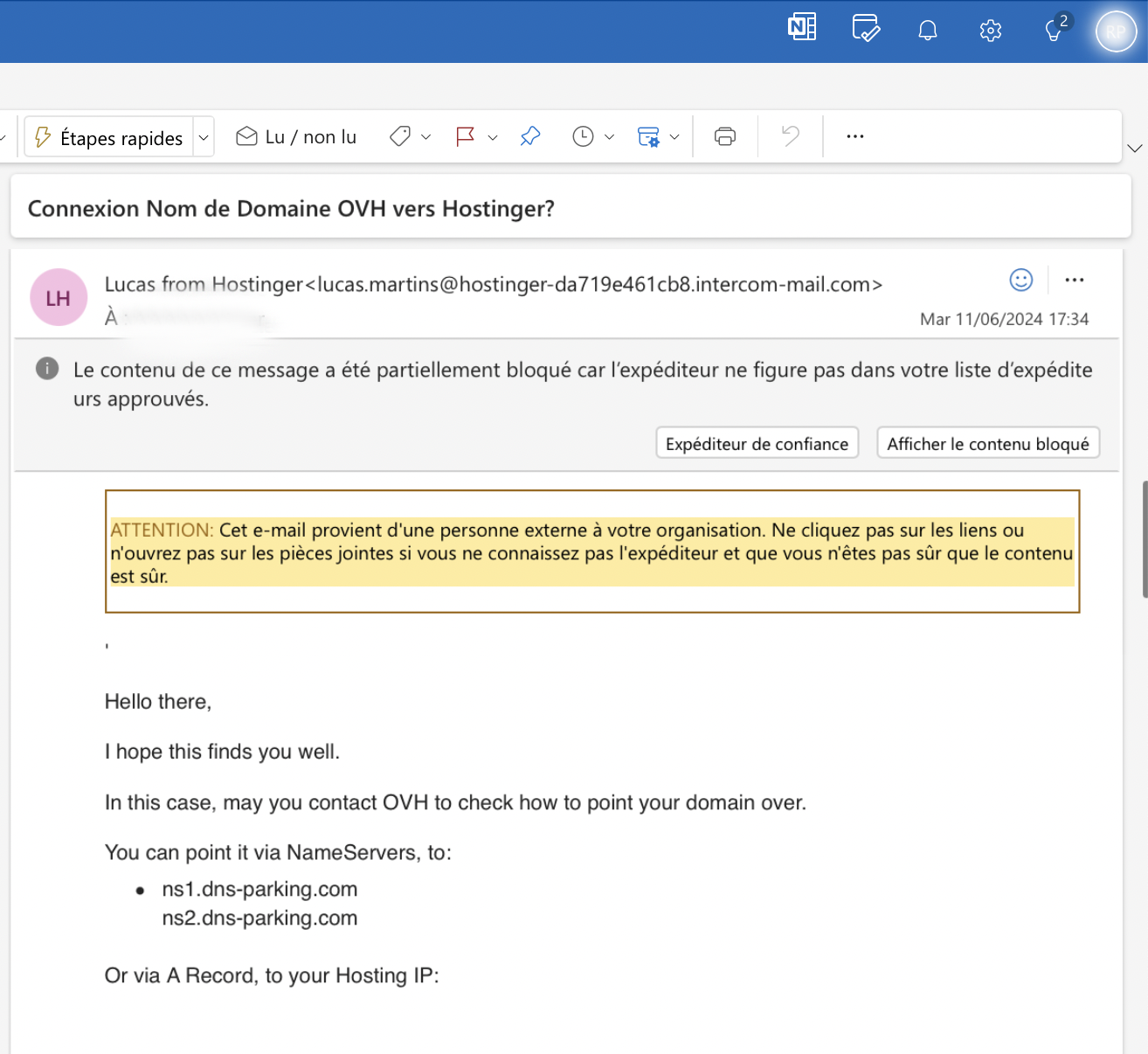Click the Étapes rapides button
The height and width of the screenshot is (1054, 1148).
point(109,137)
